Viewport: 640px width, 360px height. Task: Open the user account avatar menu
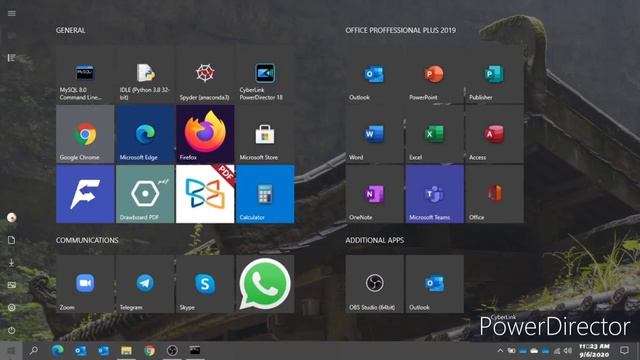tap(11, 218)
